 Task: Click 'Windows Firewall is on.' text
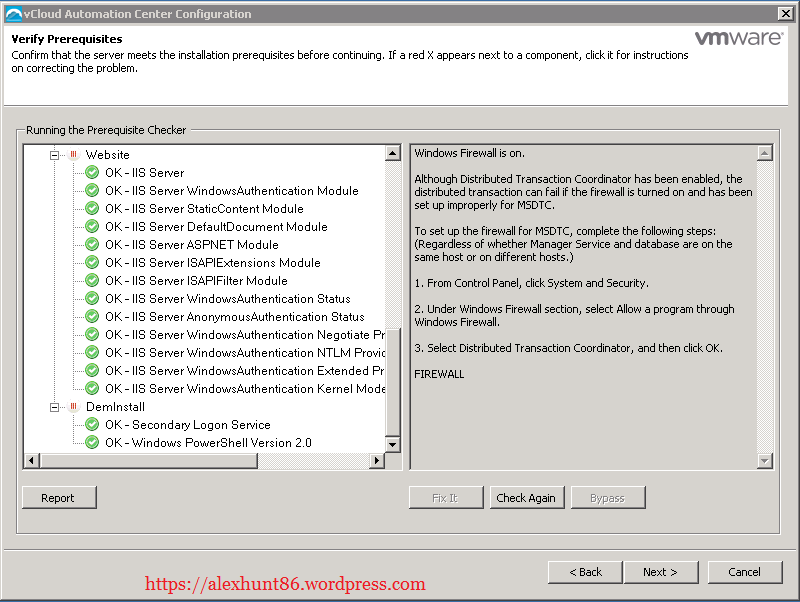coord(469,153)
